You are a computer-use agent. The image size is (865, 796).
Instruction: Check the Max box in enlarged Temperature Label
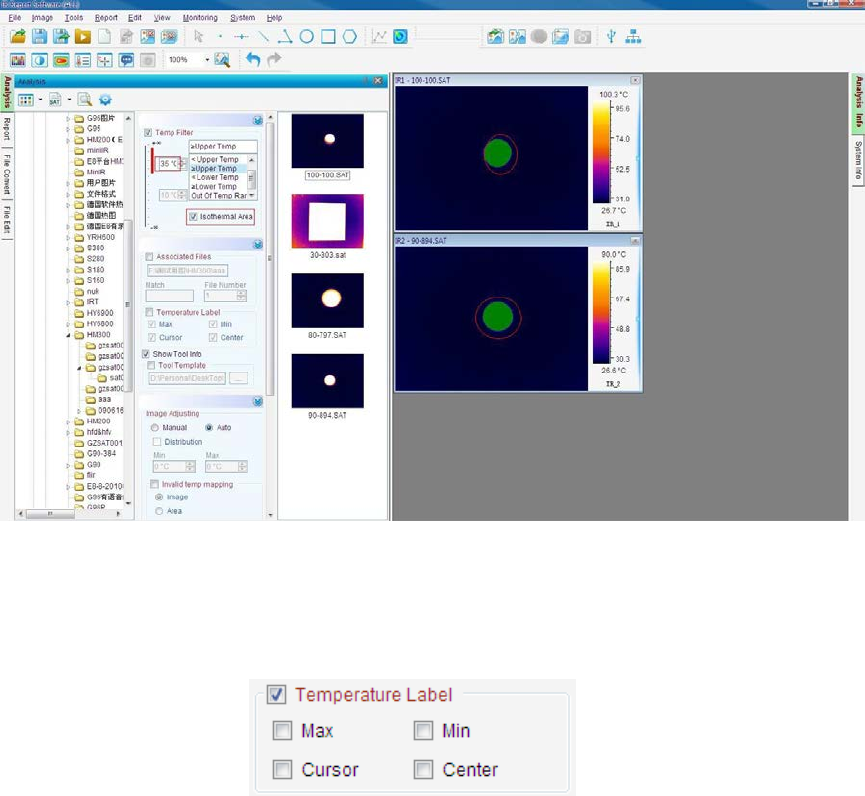pyautogui.click(x=282, y=730)
